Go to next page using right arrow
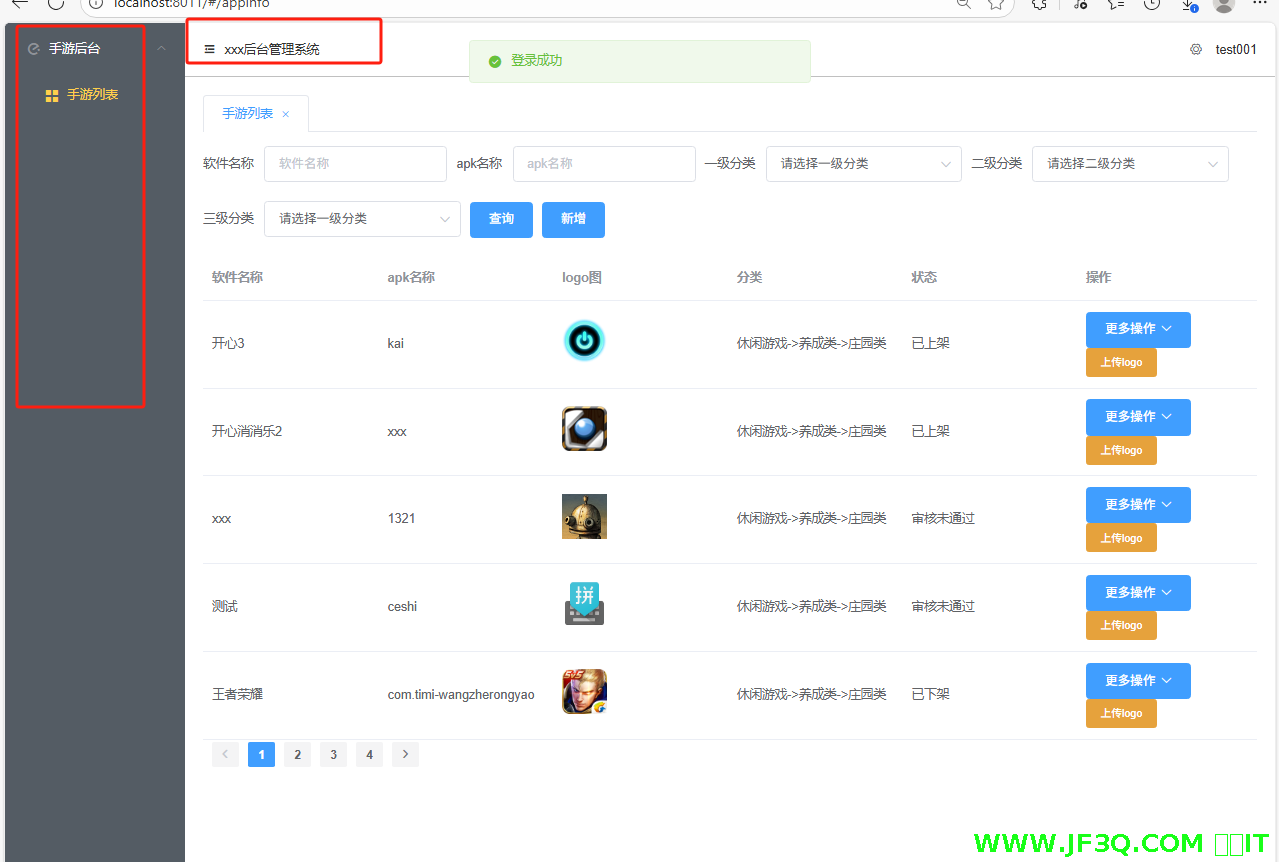The width and height of the screenshot is (1279, 862). pyautogui.click(x=405, y=754)
